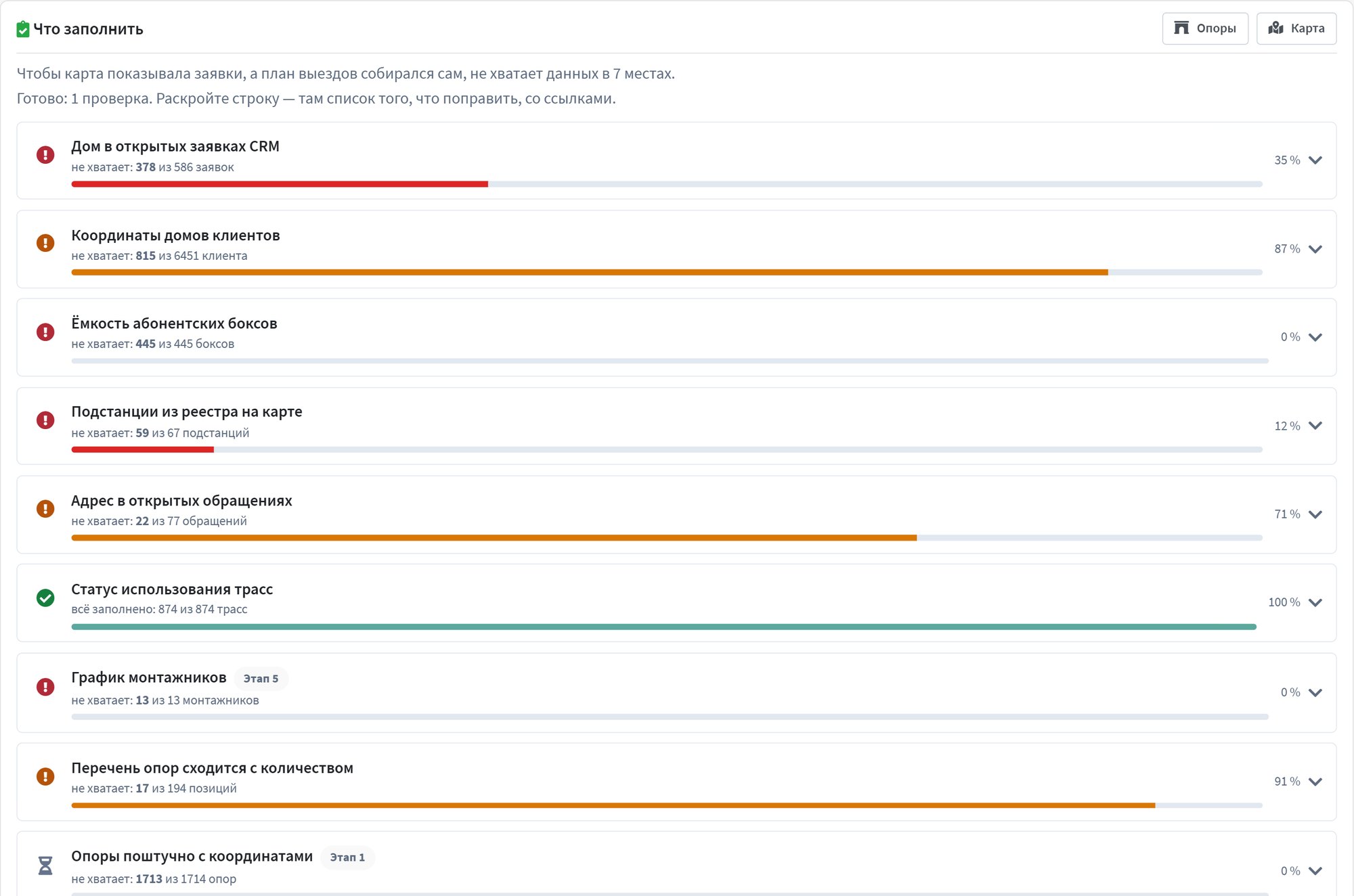
Task: Expand 'Подстанции из реестра на карте' chevron
Action: [1315, 426]
